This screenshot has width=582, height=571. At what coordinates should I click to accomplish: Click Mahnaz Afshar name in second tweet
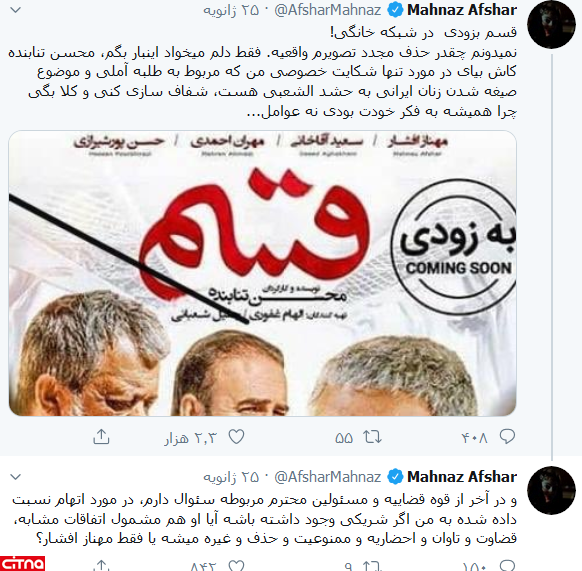tap(462, 477)
